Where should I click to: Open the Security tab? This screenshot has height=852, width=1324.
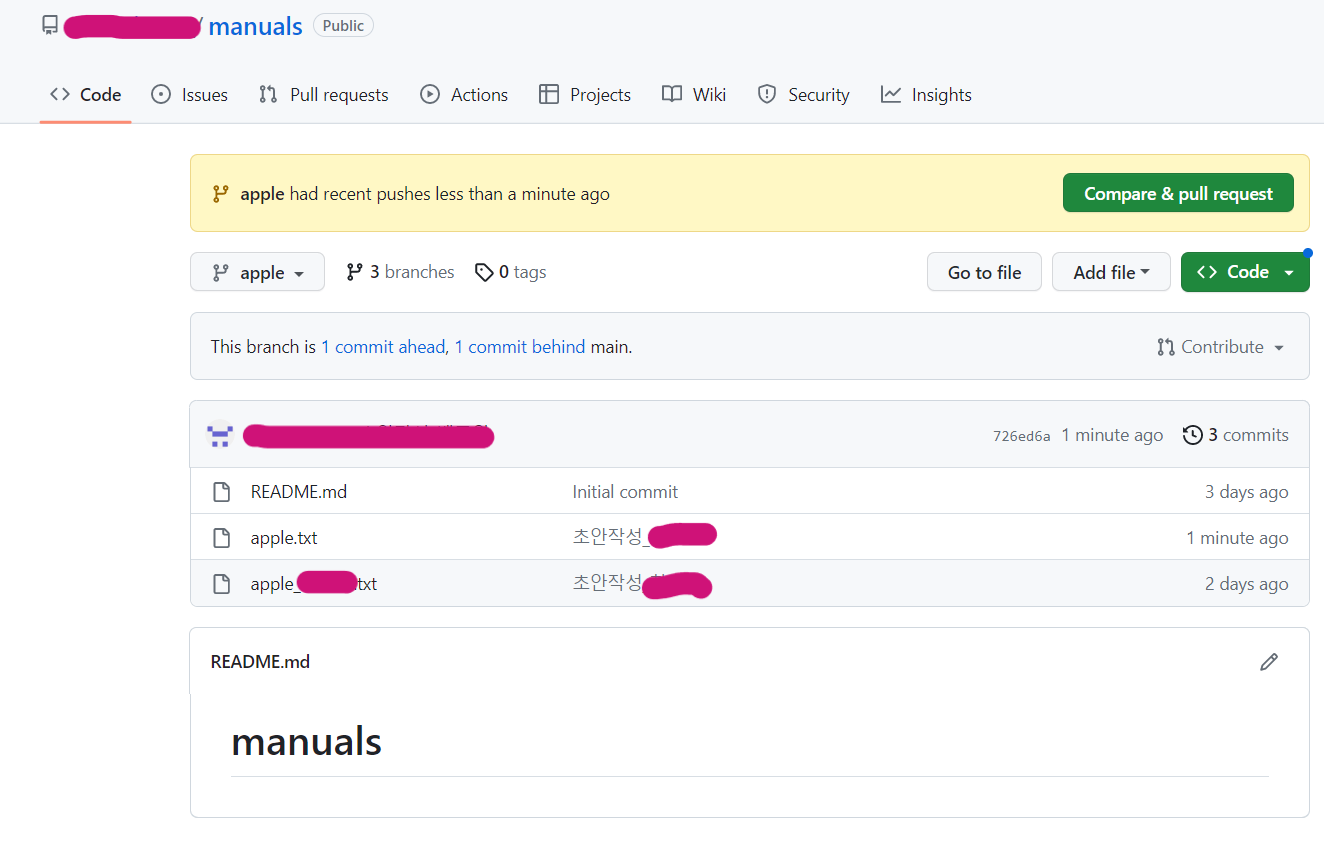click(x=804, y=95)
